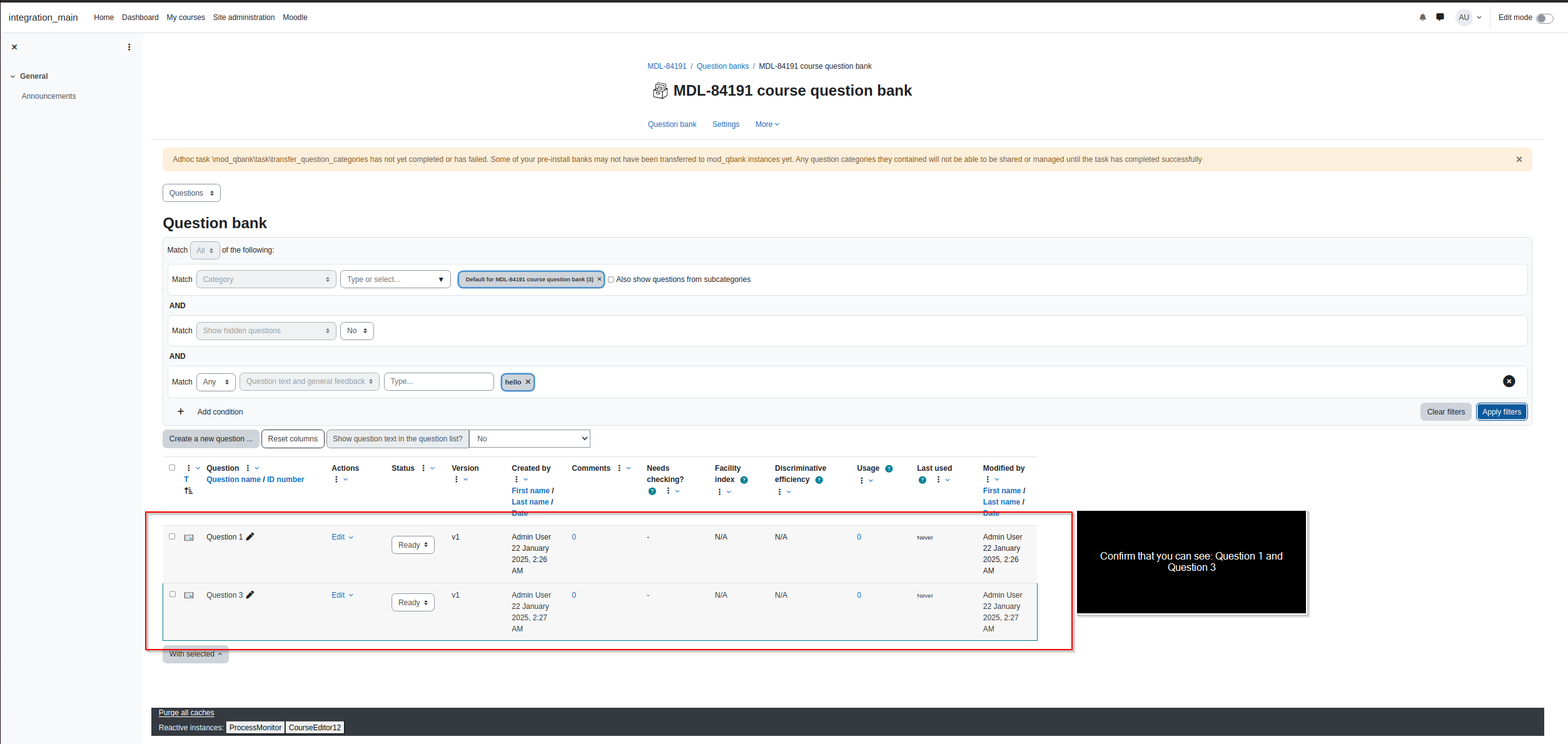Viewport: 1568px width, 744px height.
Task: Open Needs checking help icon
Action: [x=652, y=491]
